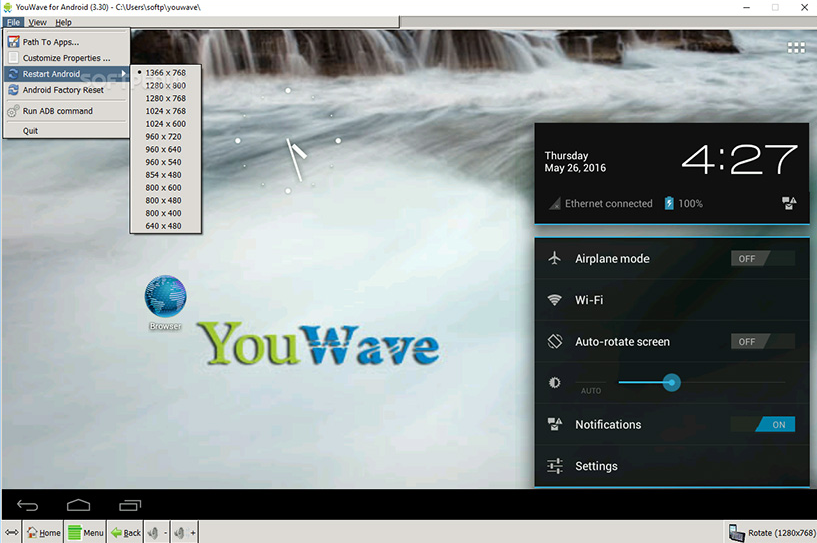The height and width of the screenshot is (543, 817).
Task: Click Rotate (1280x768) button
Action: click(771, 533)
